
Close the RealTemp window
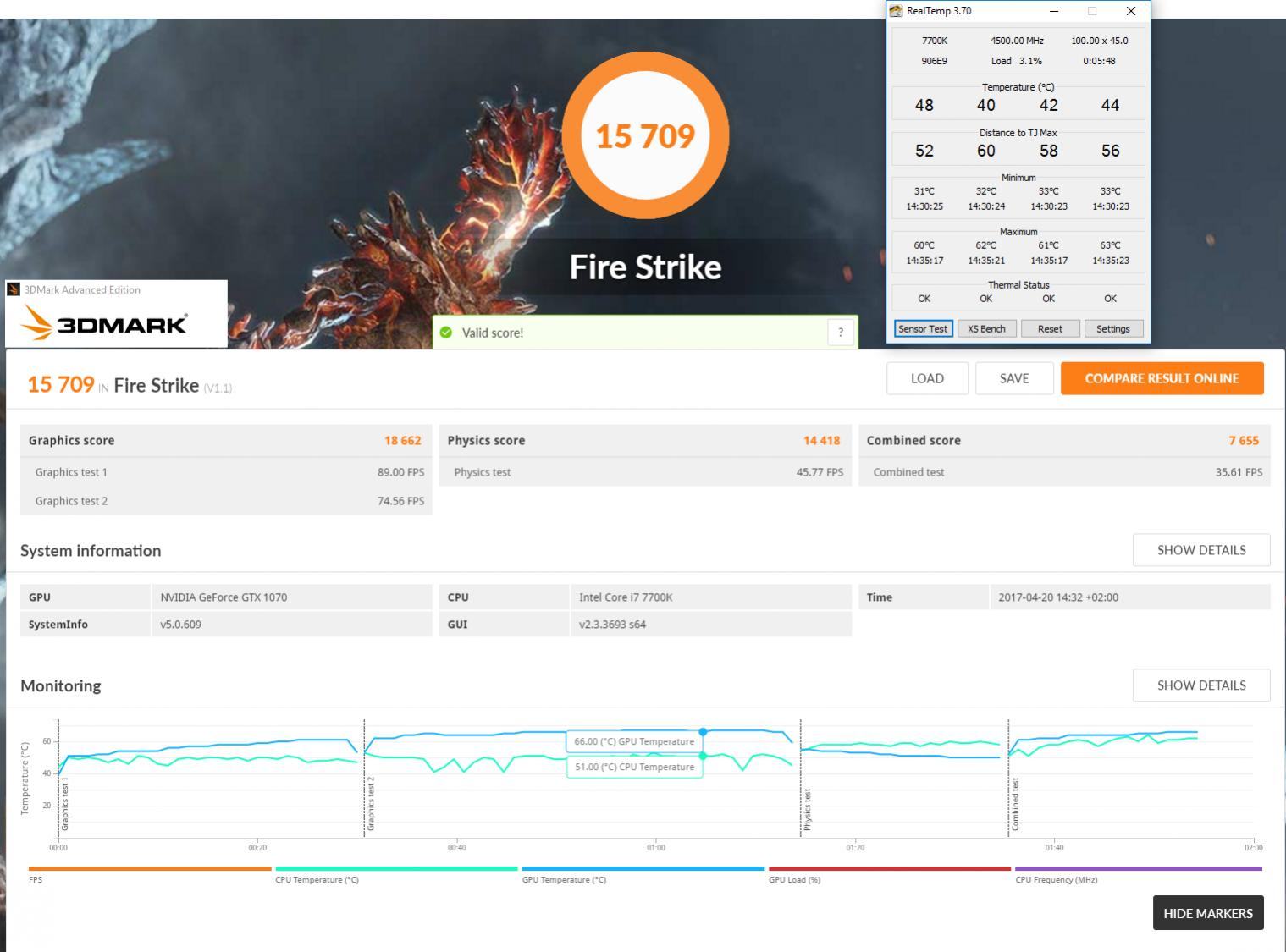(1131, 11)
